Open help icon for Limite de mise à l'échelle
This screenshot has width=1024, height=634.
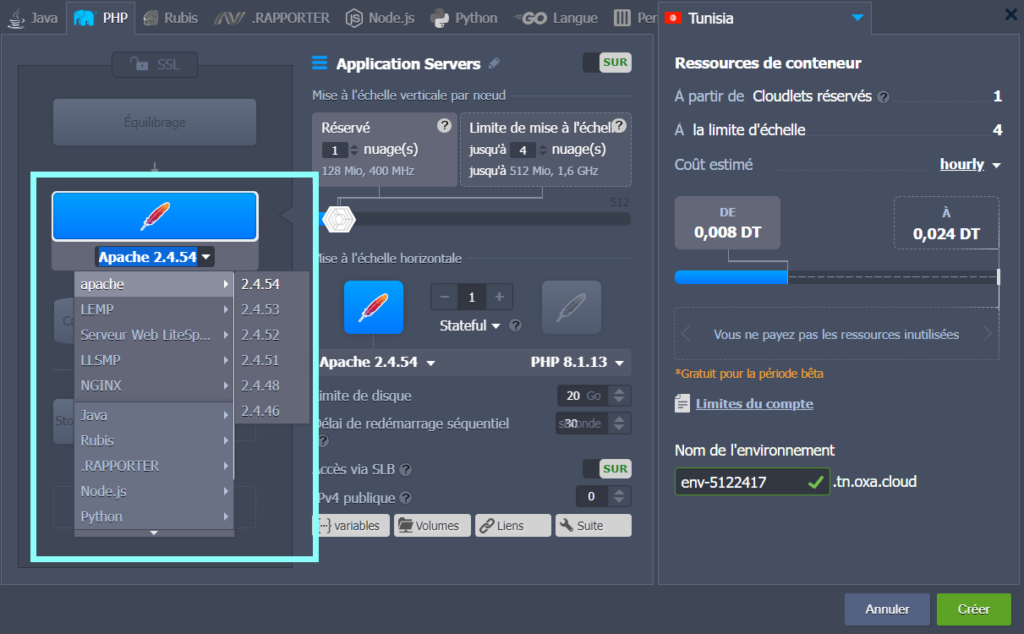point(619,125)
